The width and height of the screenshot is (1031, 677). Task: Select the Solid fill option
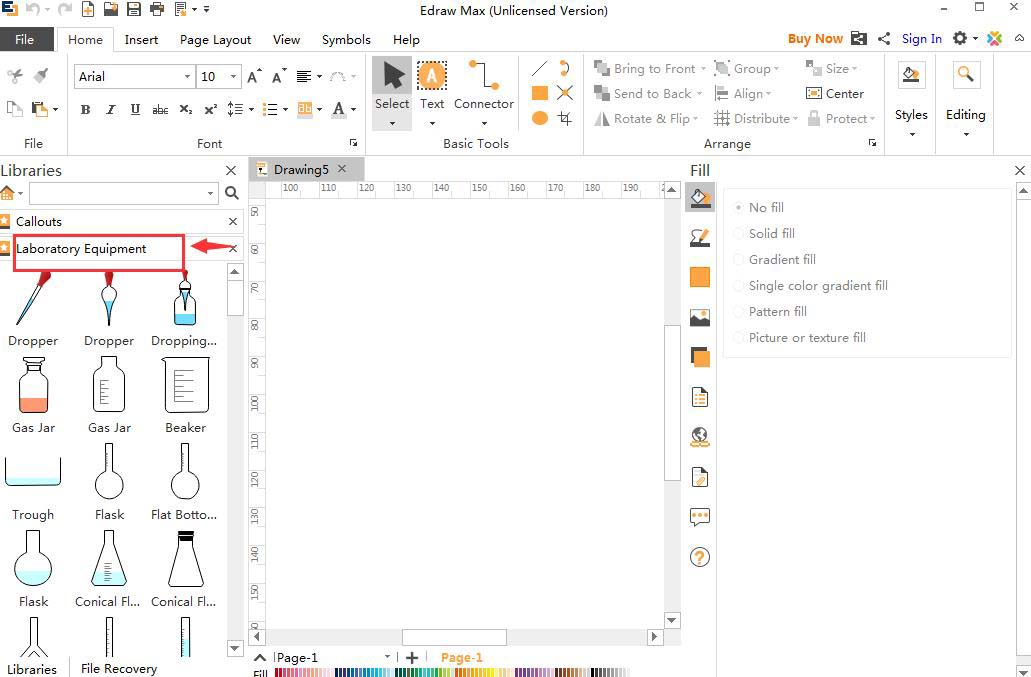coord(764,233)
